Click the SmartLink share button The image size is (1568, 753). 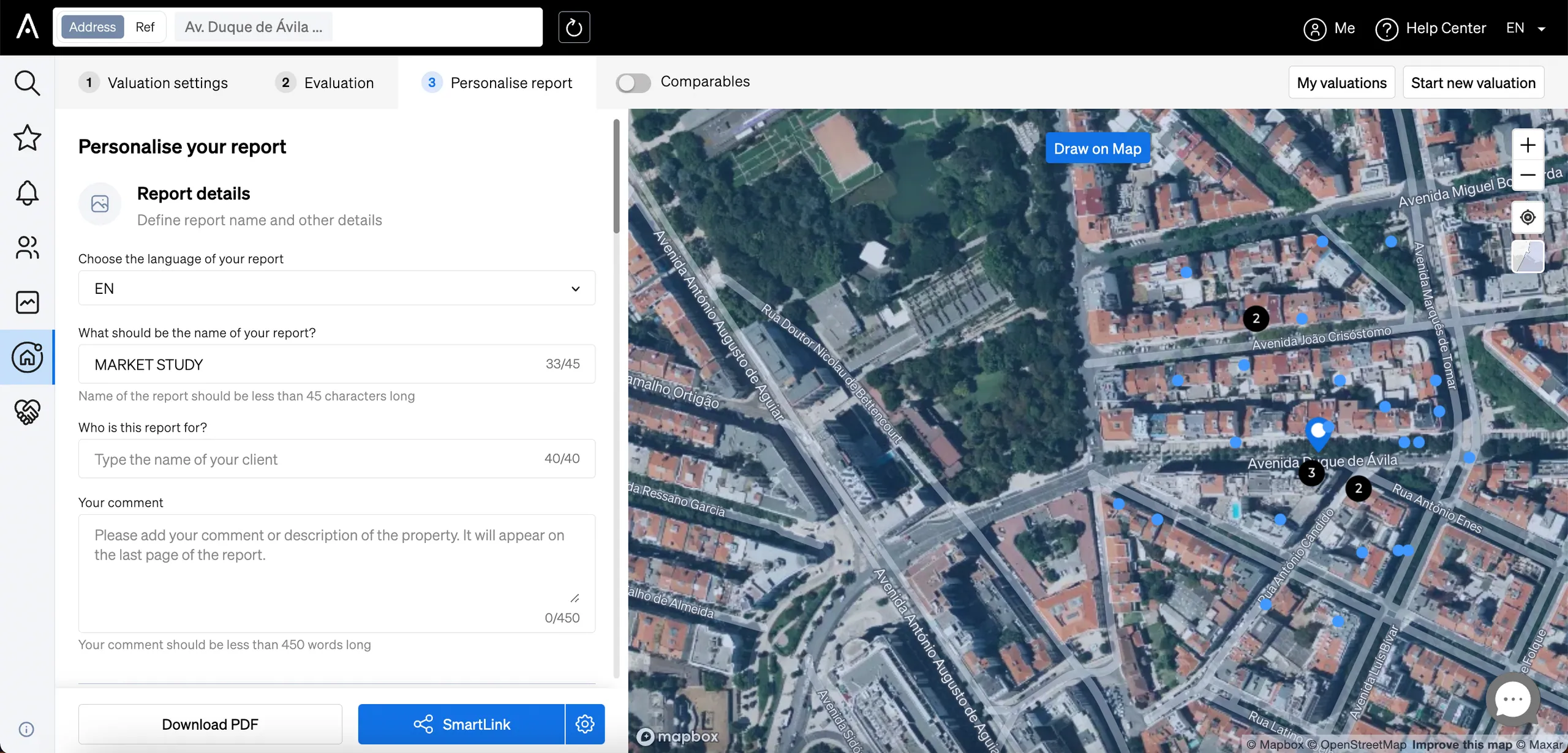click(461, 724)
